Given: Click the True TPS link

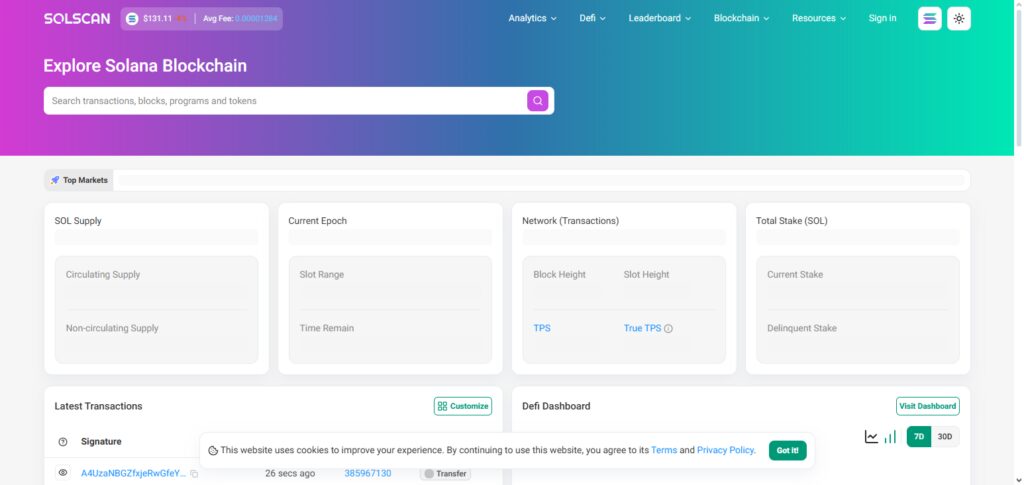Looking at the screenshot, I should pyautogui.click(x=643, y=328).
